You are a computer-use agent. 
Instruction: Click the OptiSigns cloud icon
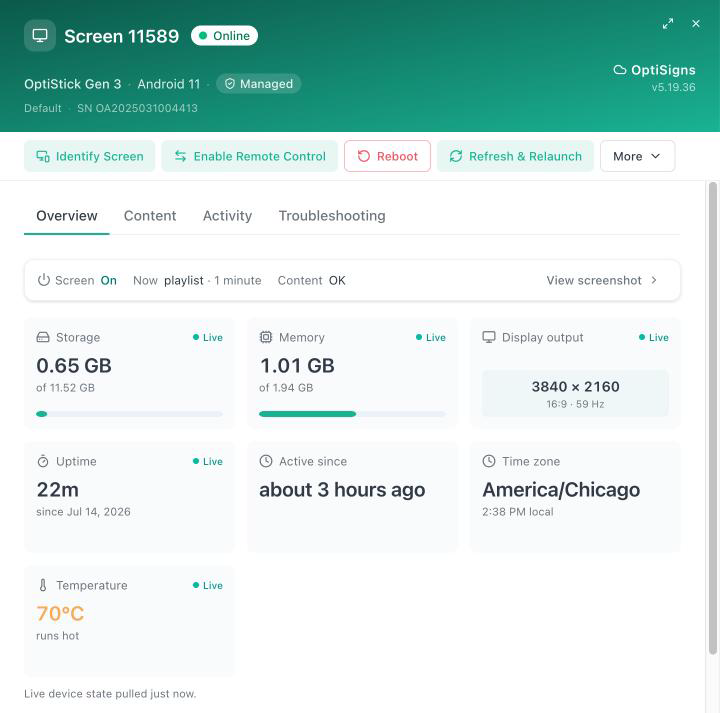(620, 70)
